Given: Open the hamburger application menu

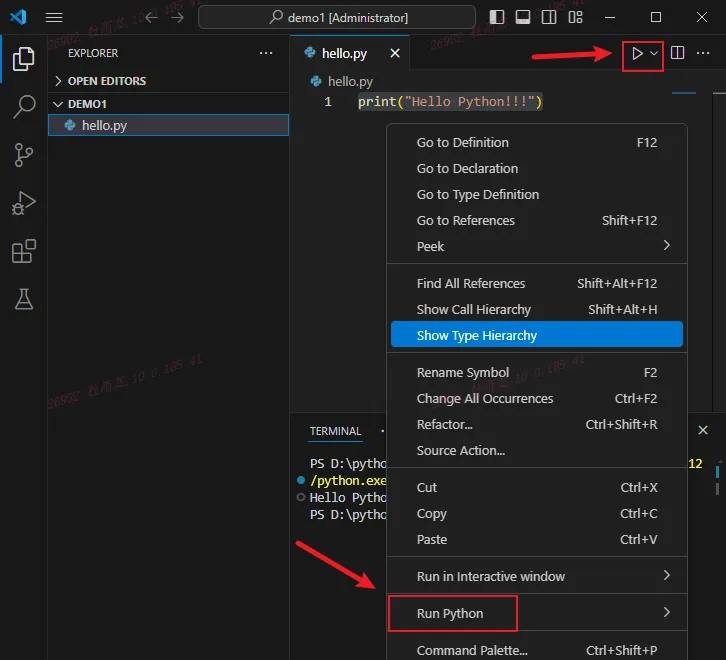Looking at the screenshot, I should pyautogui.click(x=54, y=18).
